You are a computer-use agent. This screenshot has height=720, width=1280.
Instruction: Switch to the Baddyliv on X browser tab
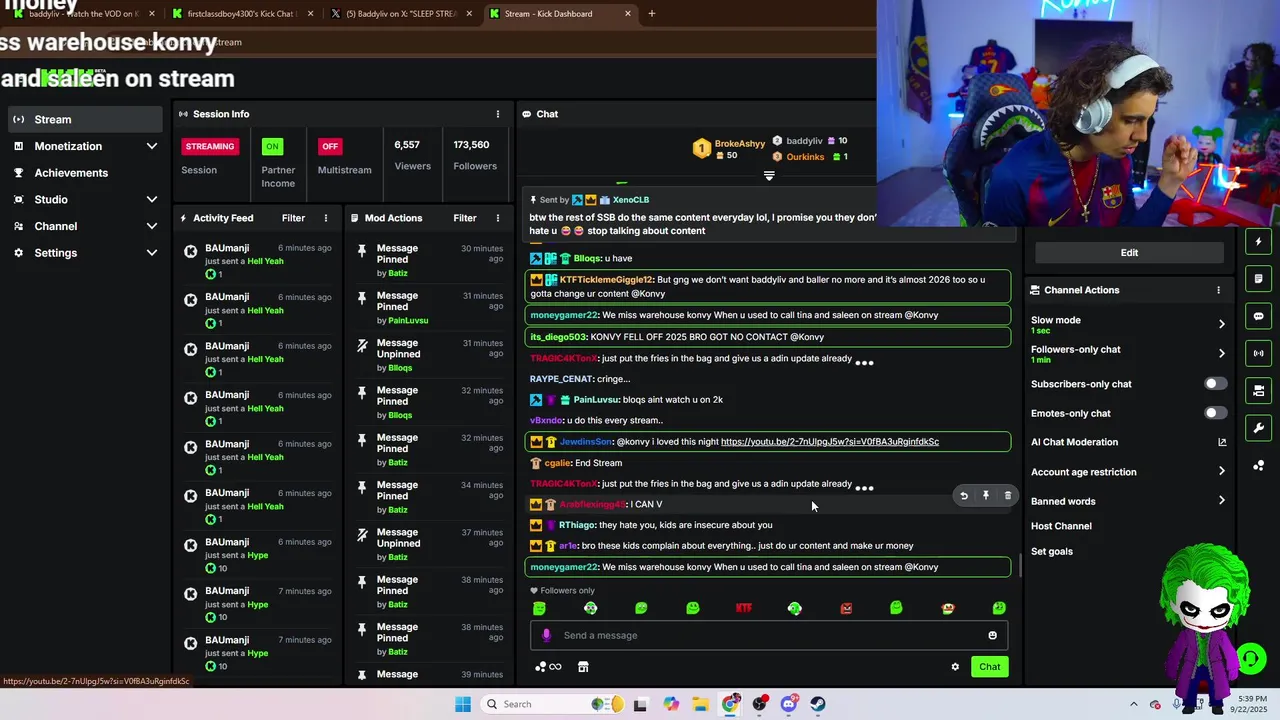point(401,14)
